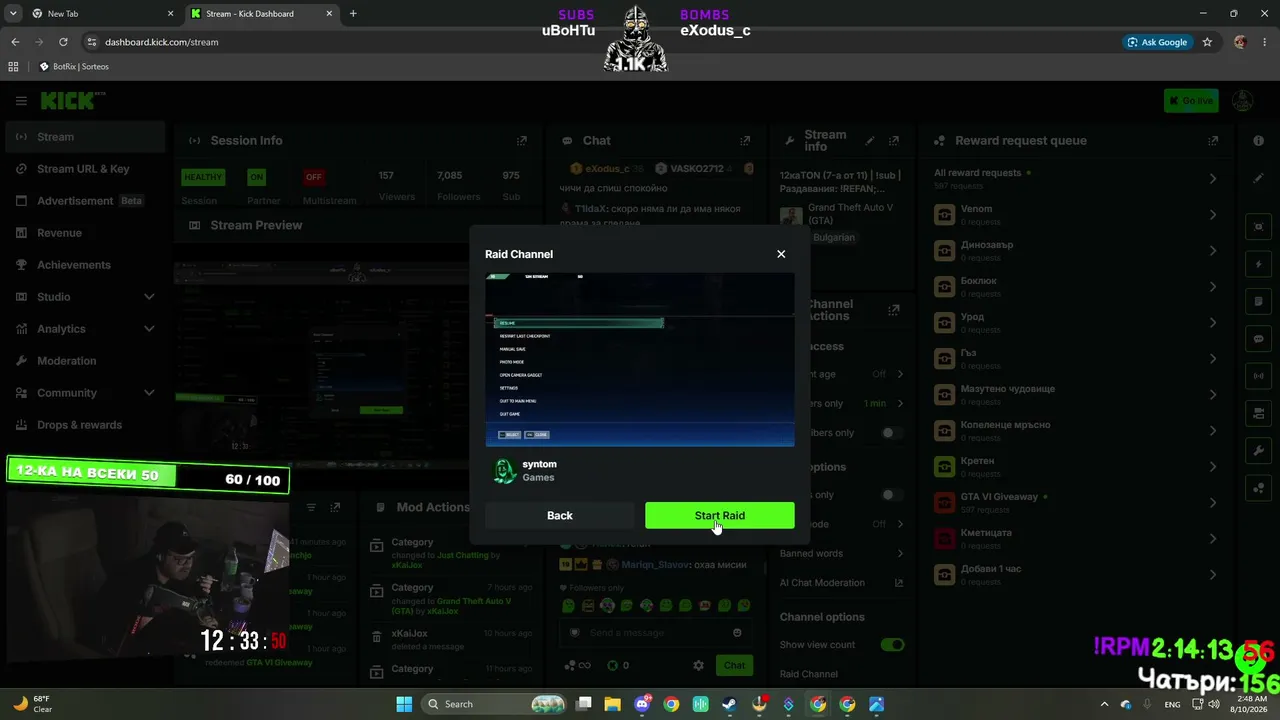Click the lightning bolt icon in right toolbar
This screenshot has width=1280, height=720.
pos(1259,265)
